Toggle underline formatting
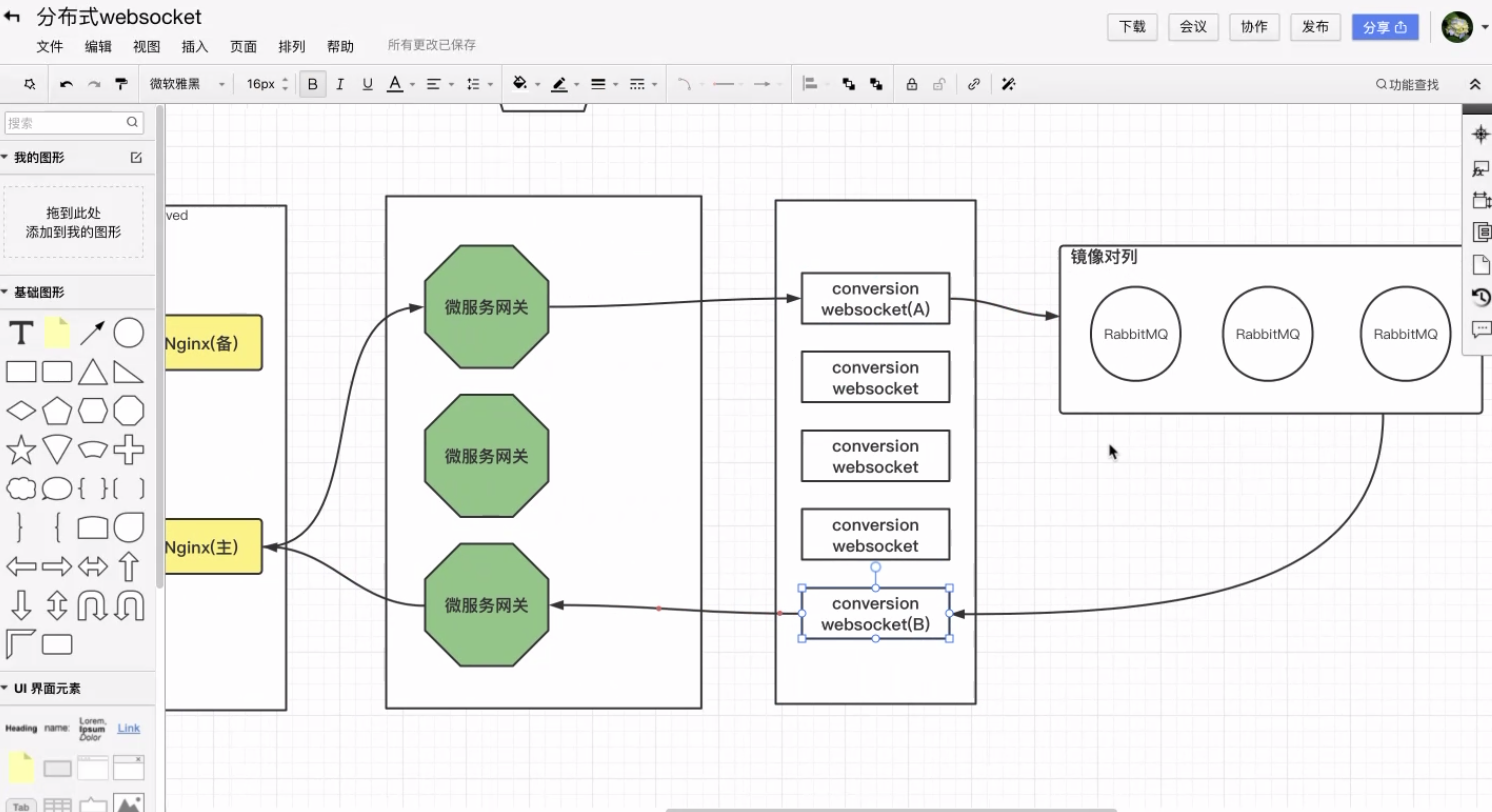The width and height of the screenshot is (1492, 812). pyautogui.click(x=367, y=85)
